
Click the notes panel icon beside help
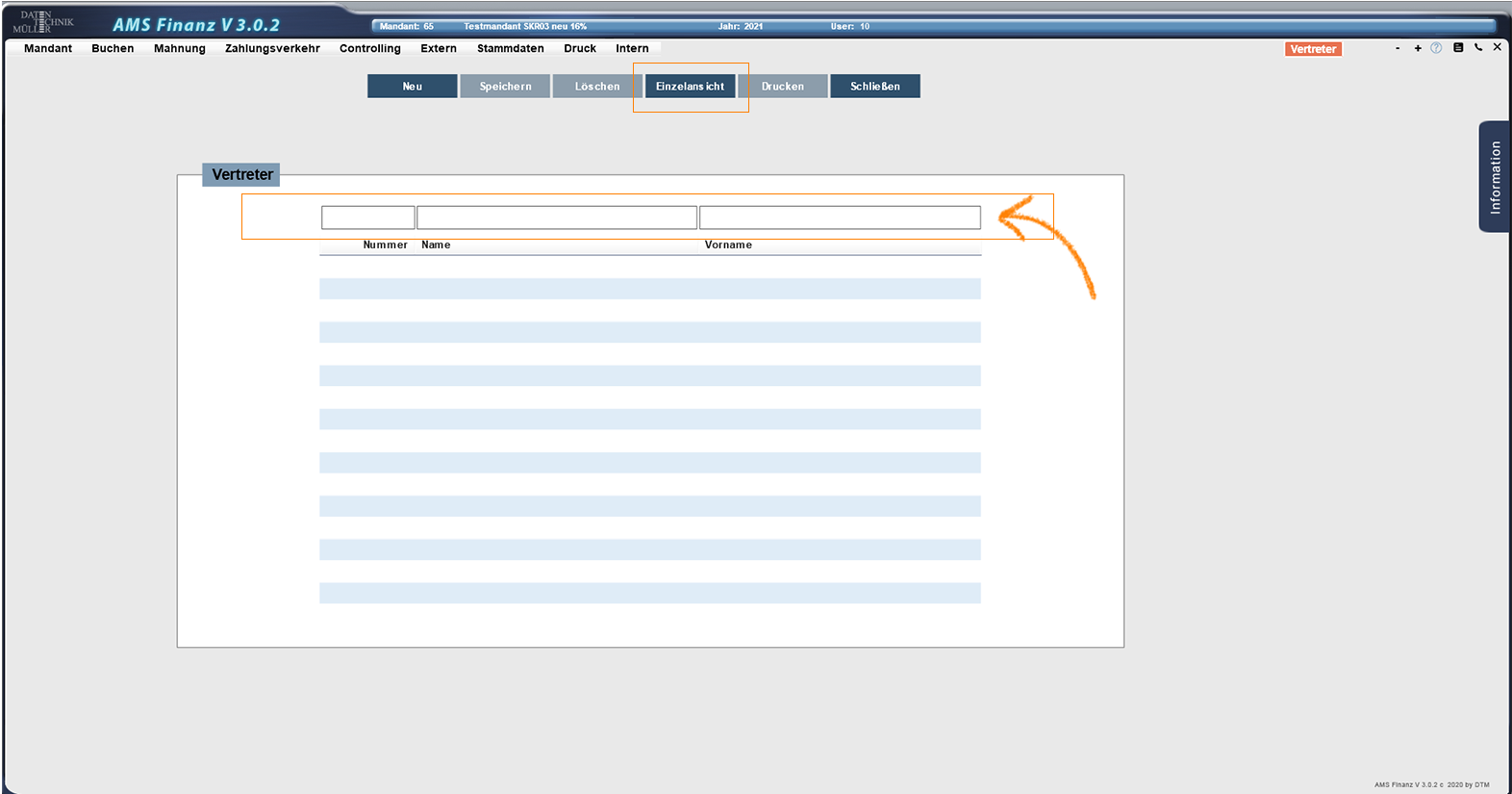coord(1458,47)
